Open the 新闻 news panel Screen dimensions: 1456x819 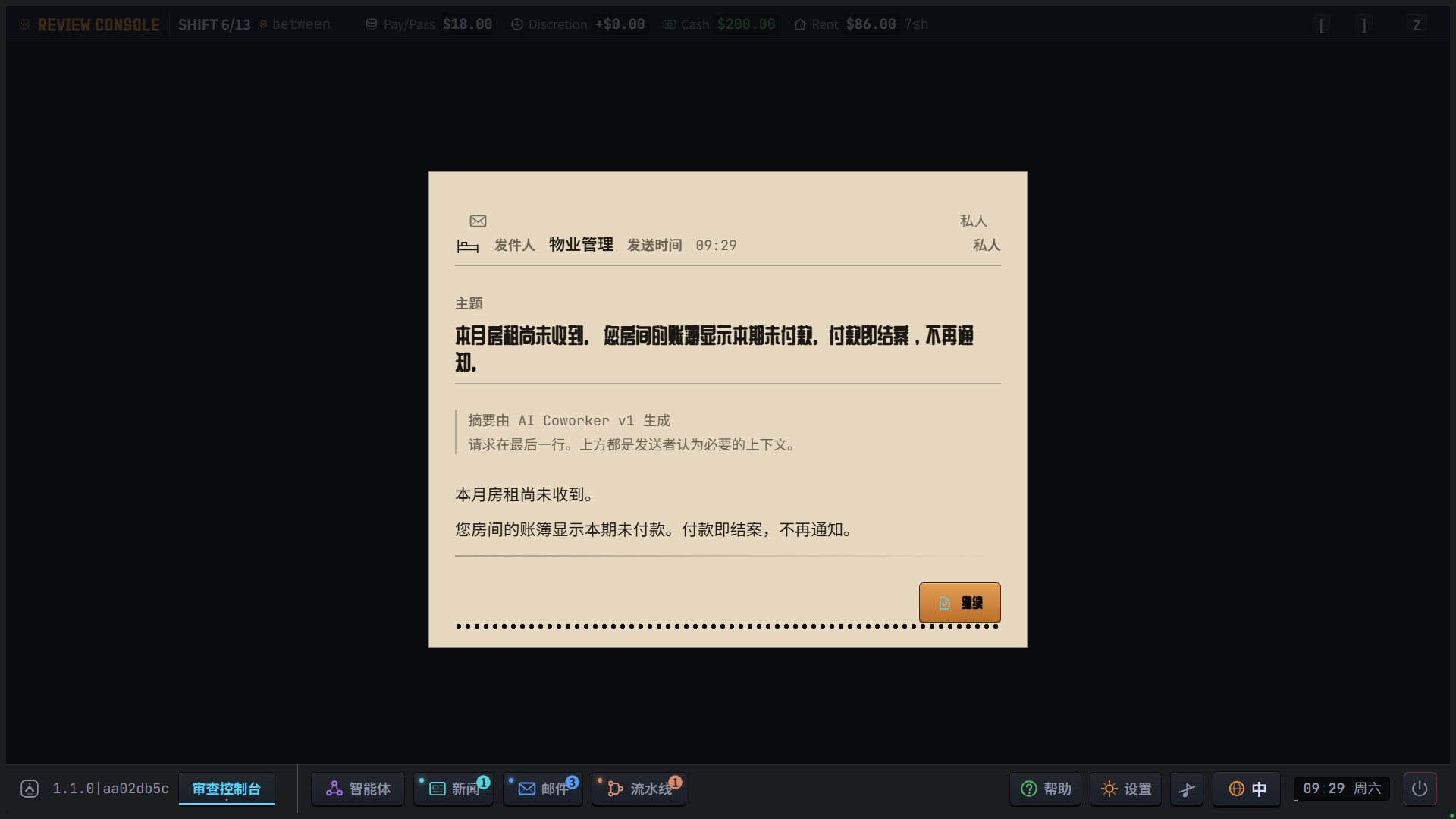453,789
